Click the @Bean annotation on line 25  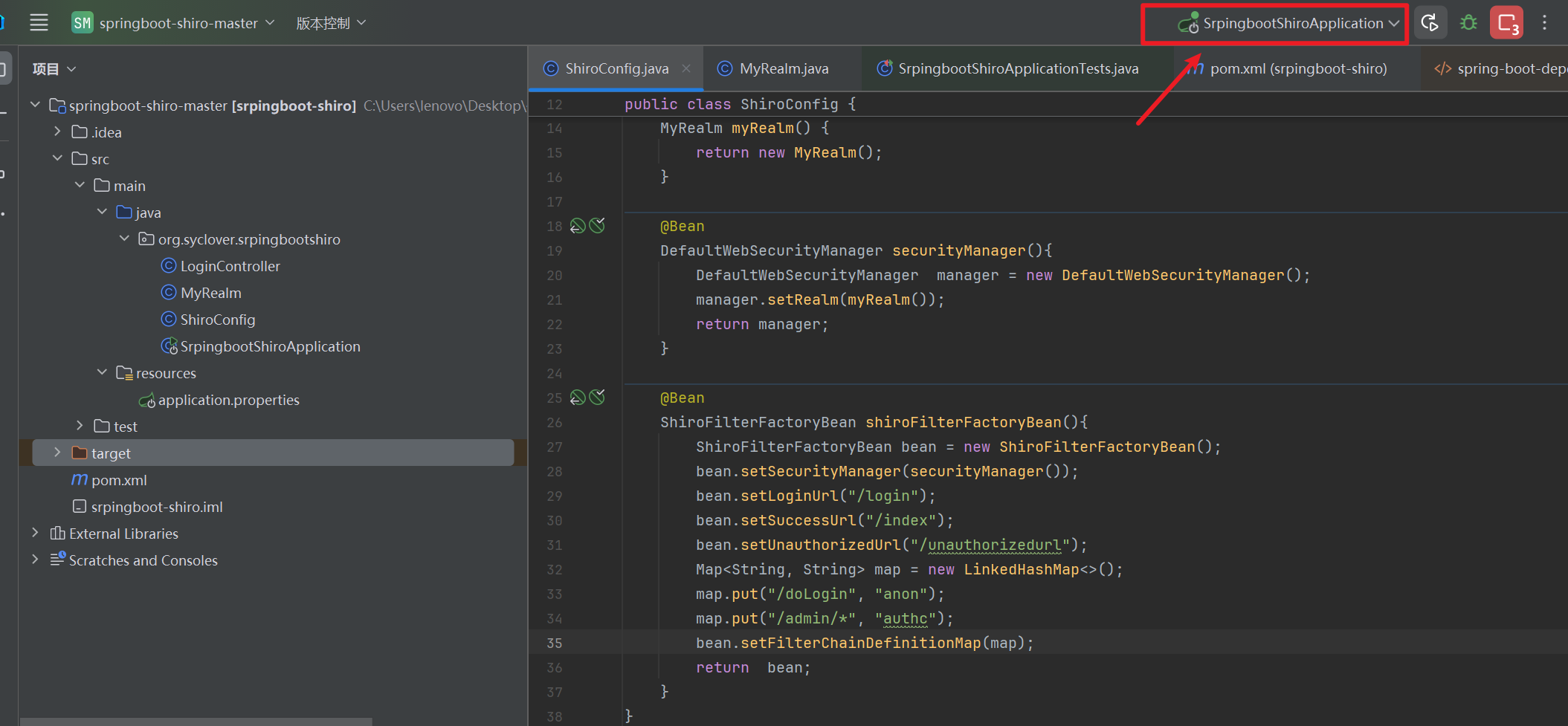coord(683,398)
